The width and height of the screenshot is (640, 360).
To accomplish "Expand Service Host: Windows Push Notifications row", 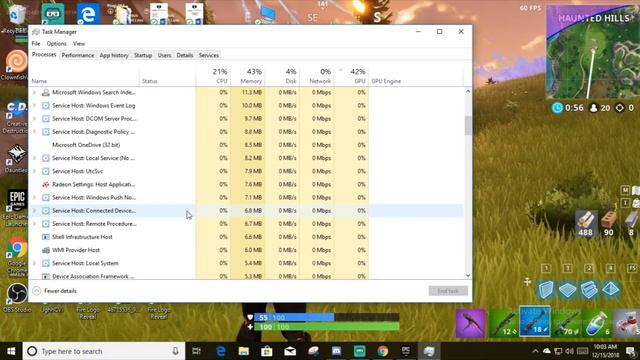I will [x=34, y=198].
